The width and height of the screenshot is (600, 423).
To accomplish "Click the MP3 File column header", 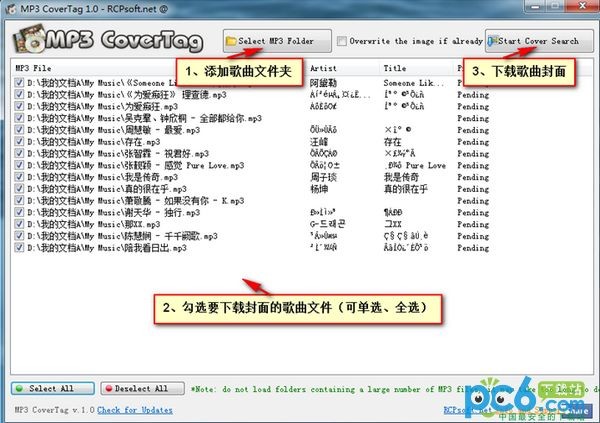I will pos(33,68).
